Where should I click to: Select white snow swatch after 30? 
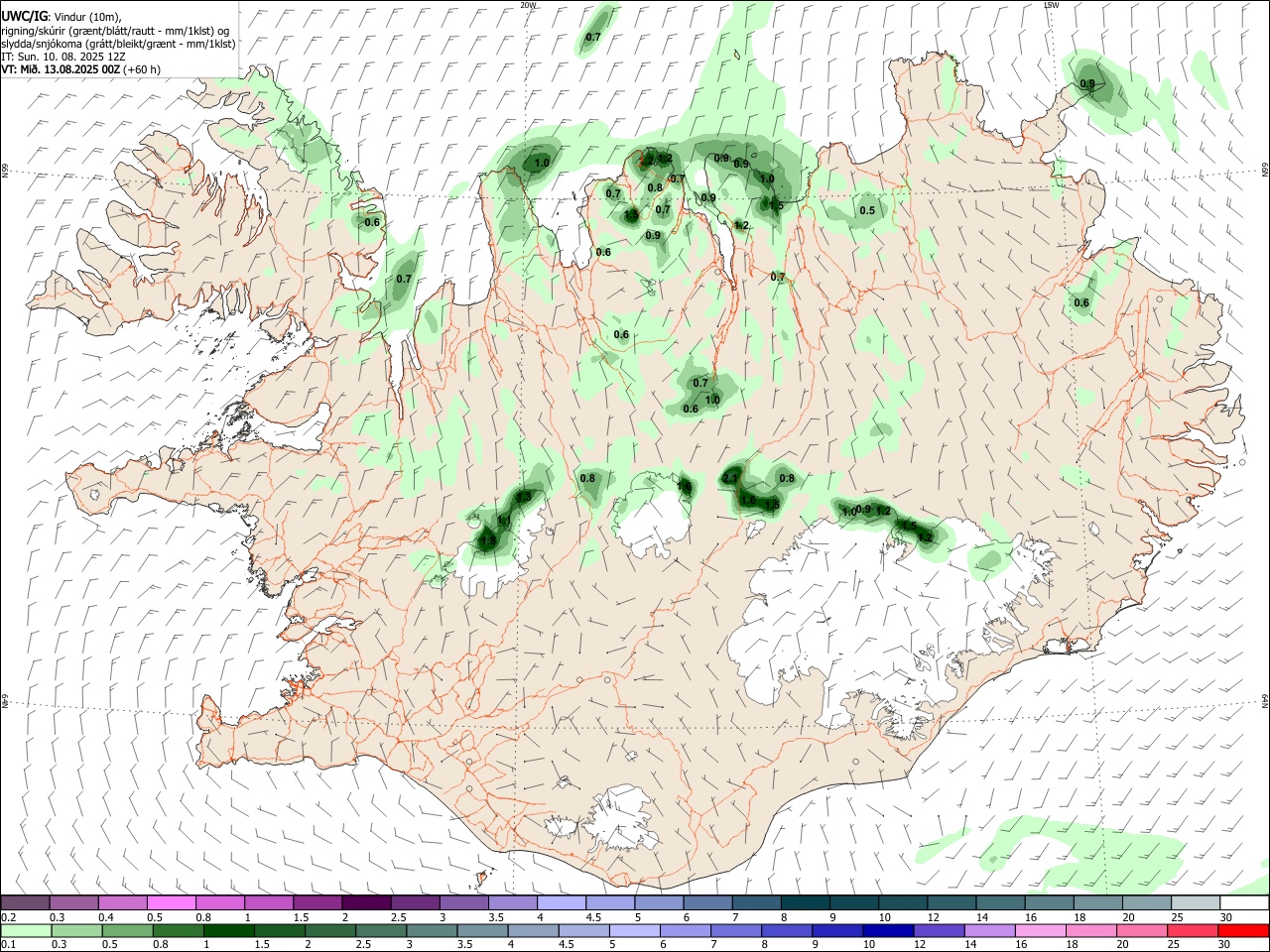(x=1244, y=903)
